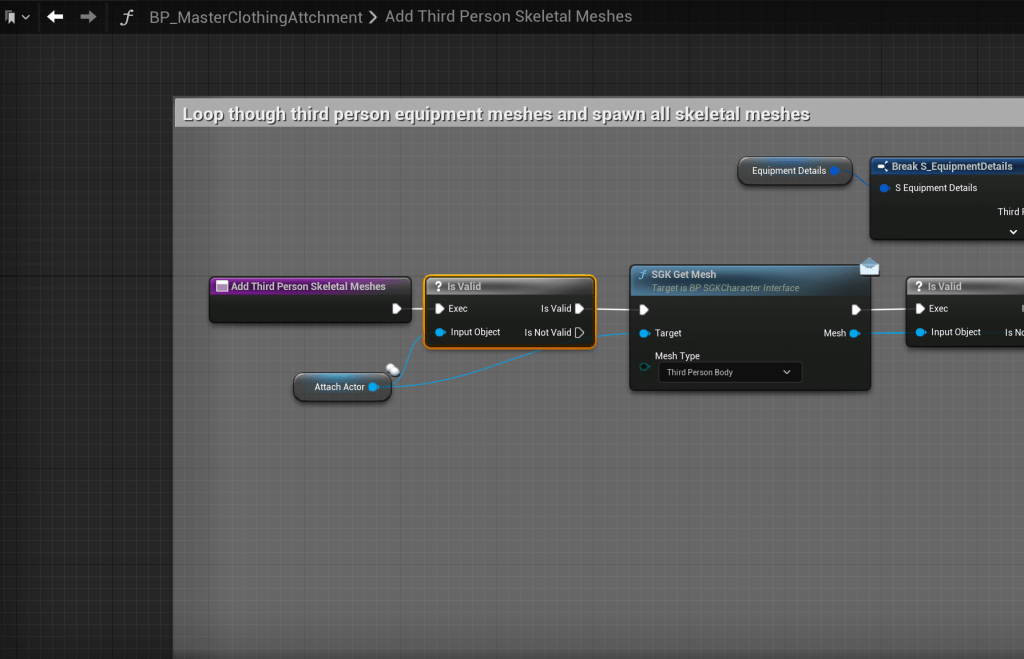
Task: Click the Exec input pin on the highlighted Is Valid node
Action: [x=440, y=308]
